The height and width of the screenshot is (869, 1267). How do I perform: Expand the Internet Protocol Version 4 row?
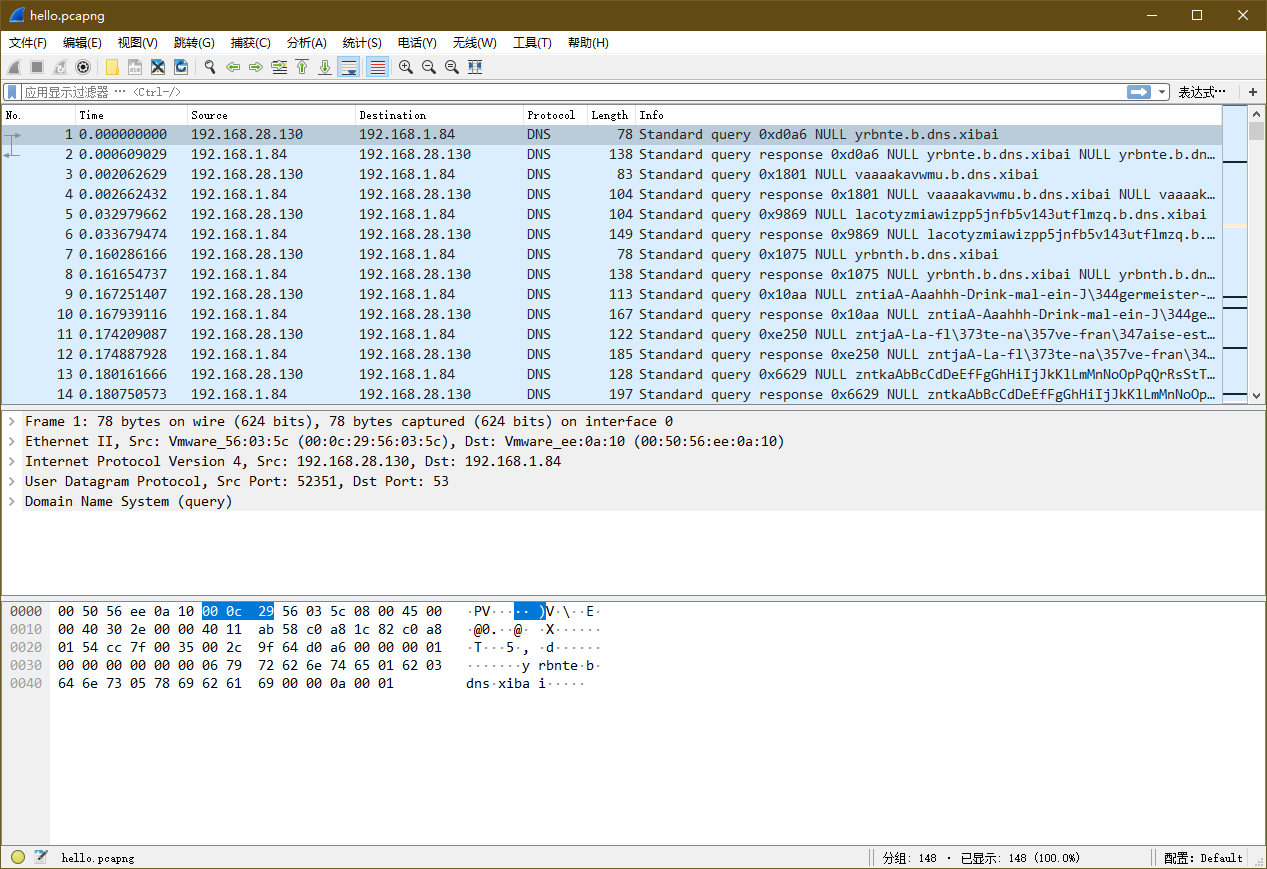(12, 461)
